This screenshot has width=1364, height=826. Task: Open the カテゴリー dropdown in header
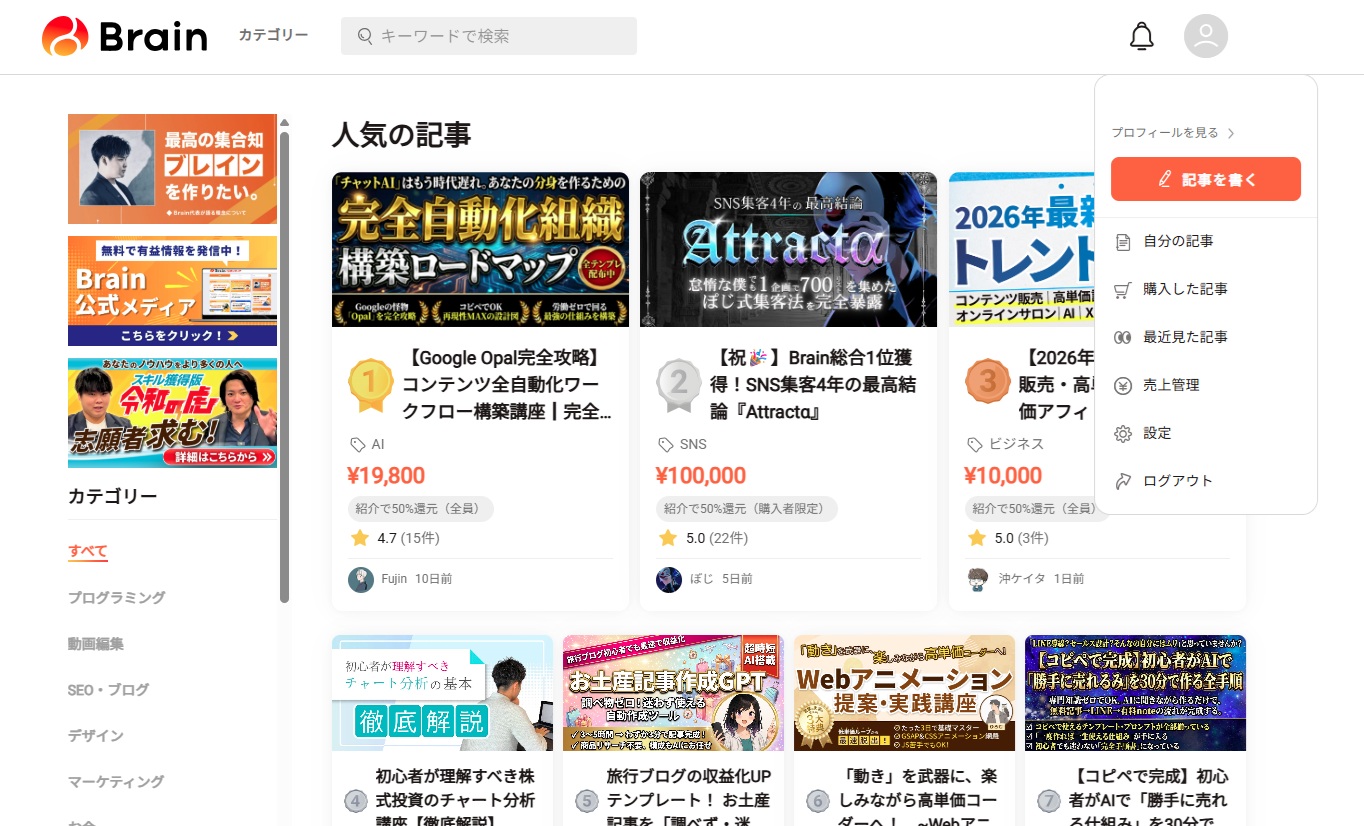pyautogui.click(x=273, y=35)
